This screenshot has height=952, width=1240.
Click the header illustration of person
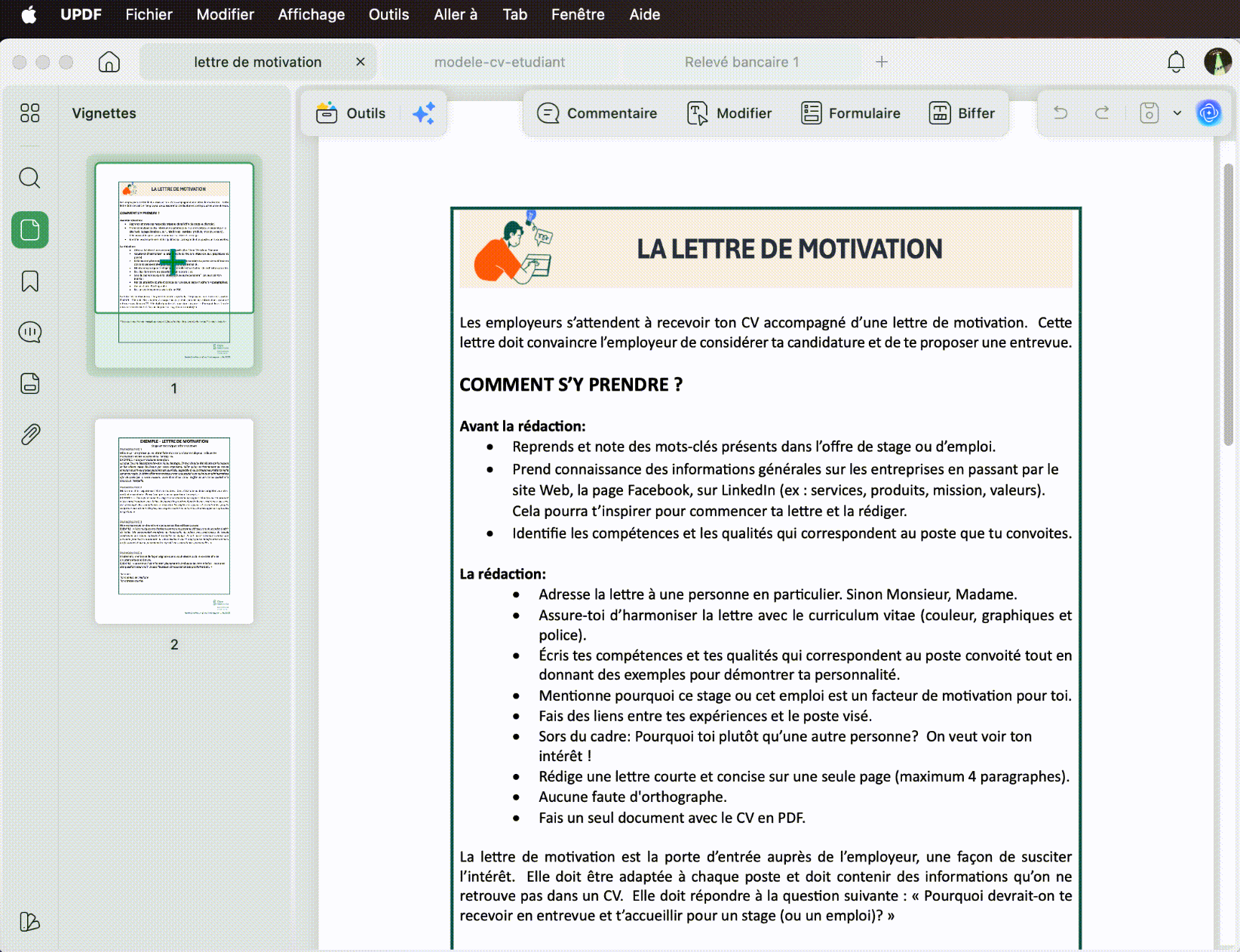(x=514, y=247)
